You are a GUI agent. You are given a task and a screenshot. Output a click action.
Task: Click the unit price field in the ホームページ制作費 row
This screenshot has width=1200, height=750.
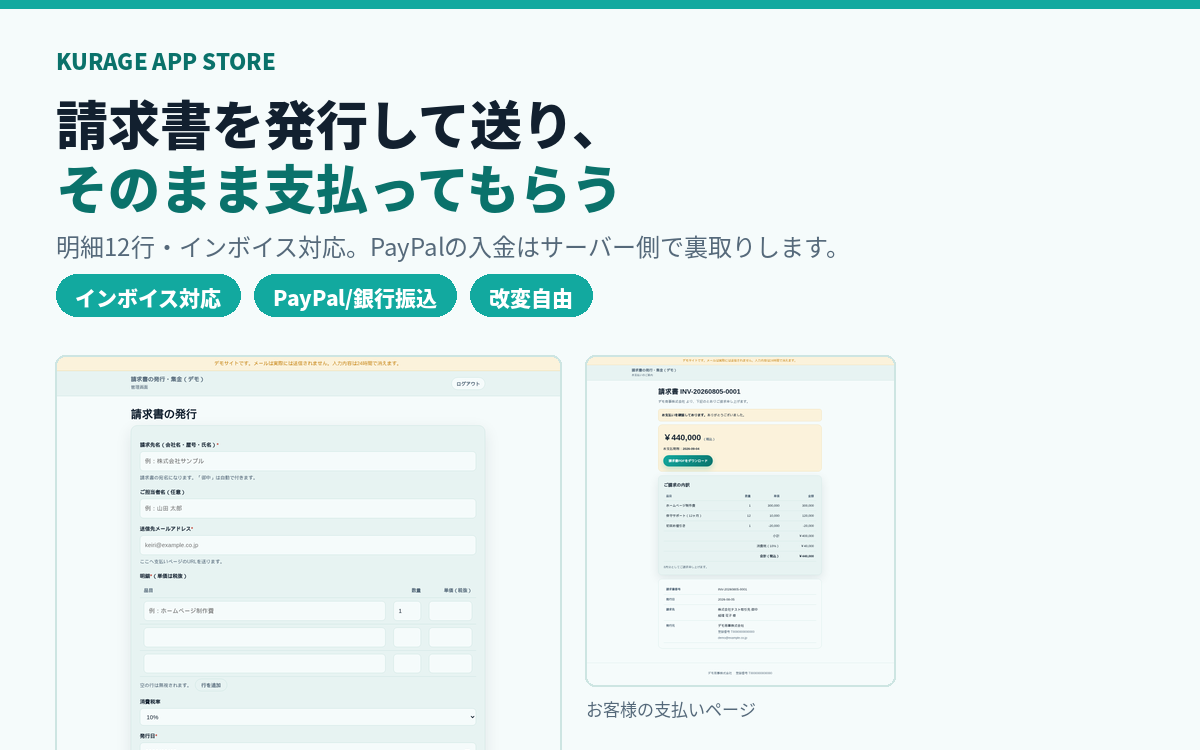[450, 610]
